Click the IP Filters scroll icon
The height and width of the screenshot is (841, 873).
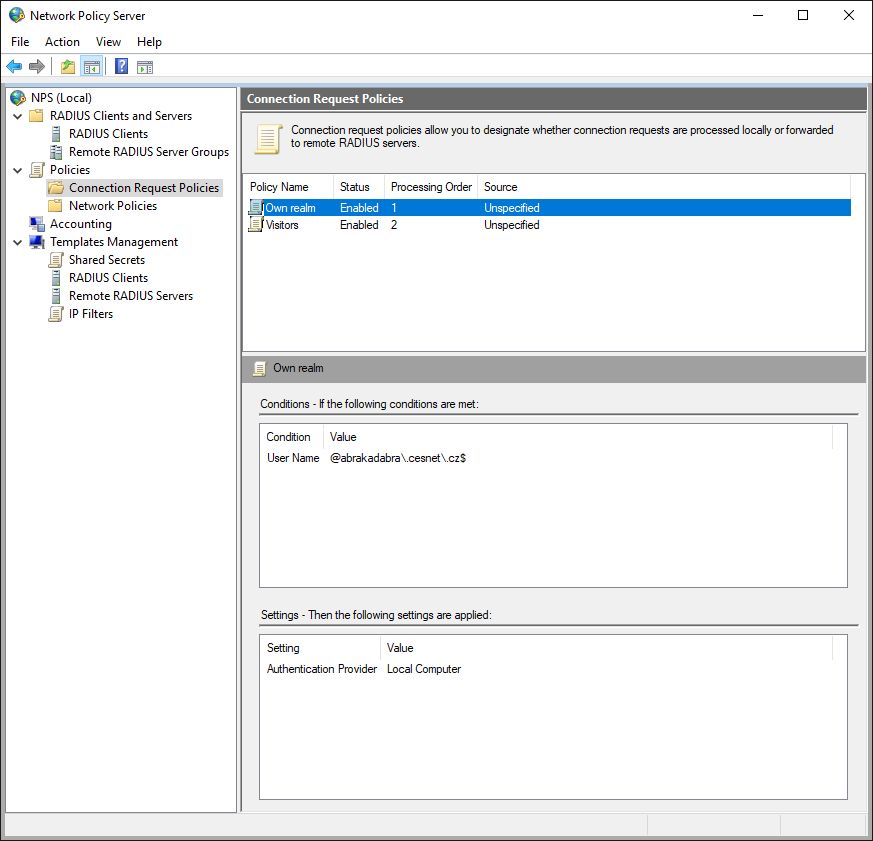(56, 314)
